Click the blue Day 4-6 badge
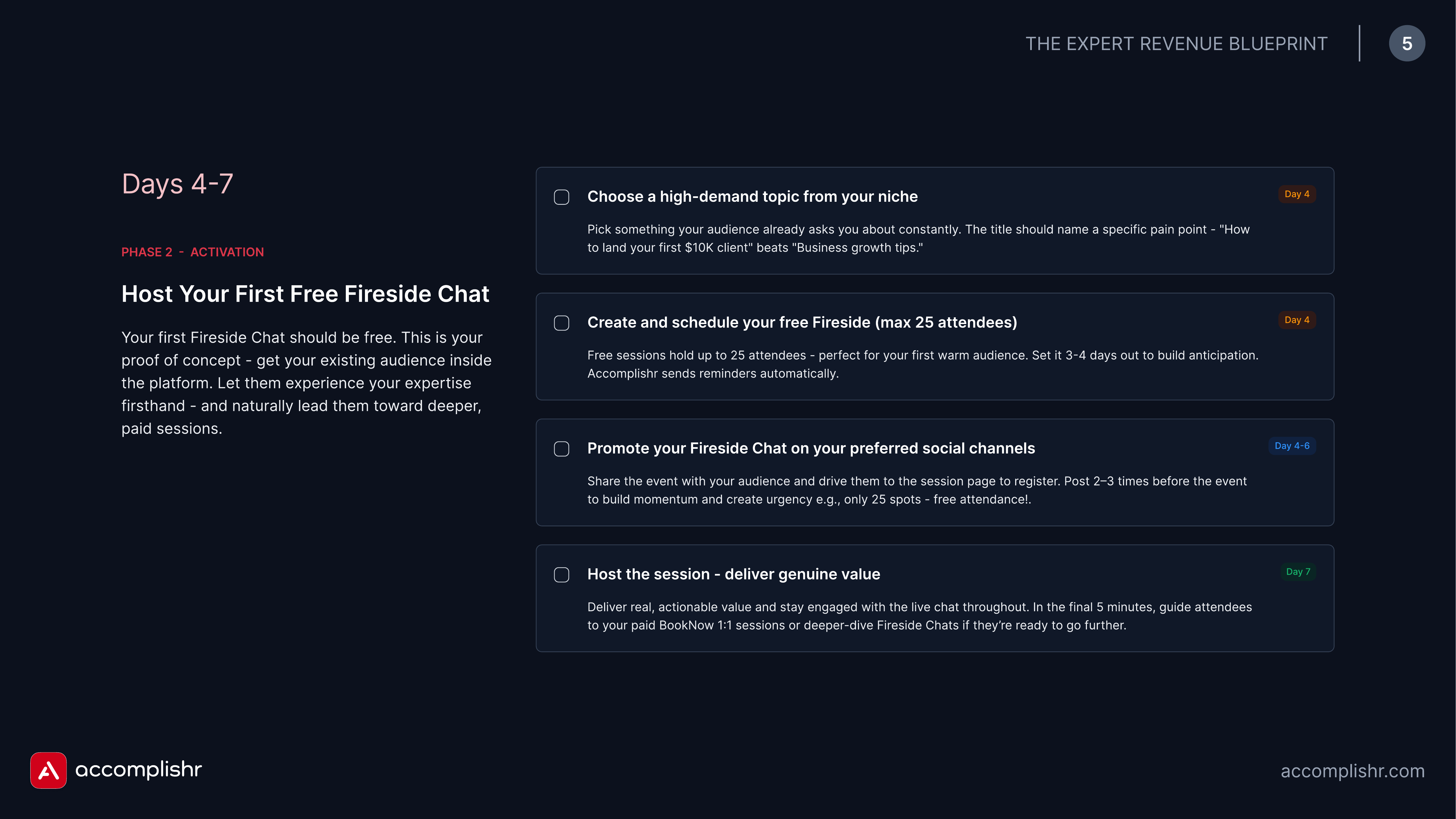Screen dimensions: 1456x819 tap(1292, 446)
